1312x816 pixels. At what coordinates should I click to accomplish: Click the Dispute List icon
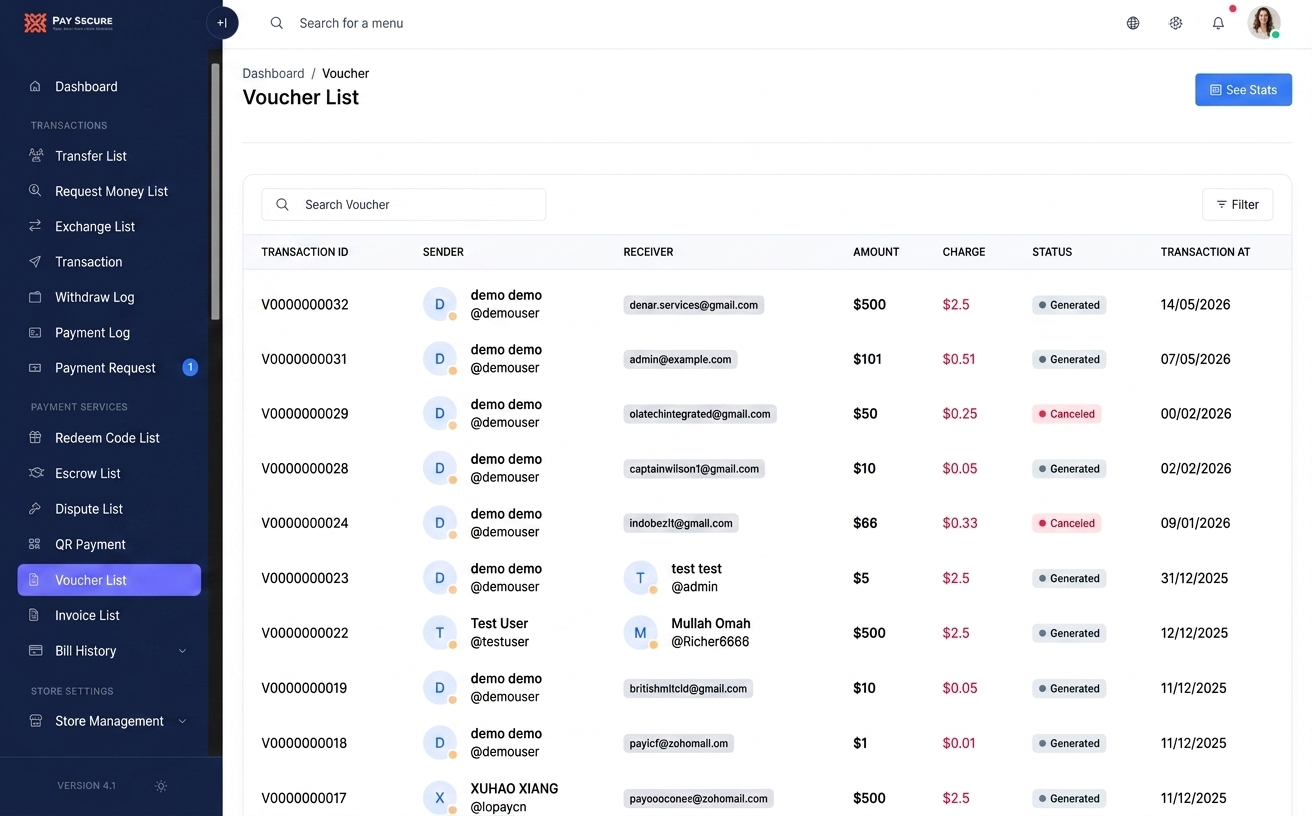tap(35, 509)
